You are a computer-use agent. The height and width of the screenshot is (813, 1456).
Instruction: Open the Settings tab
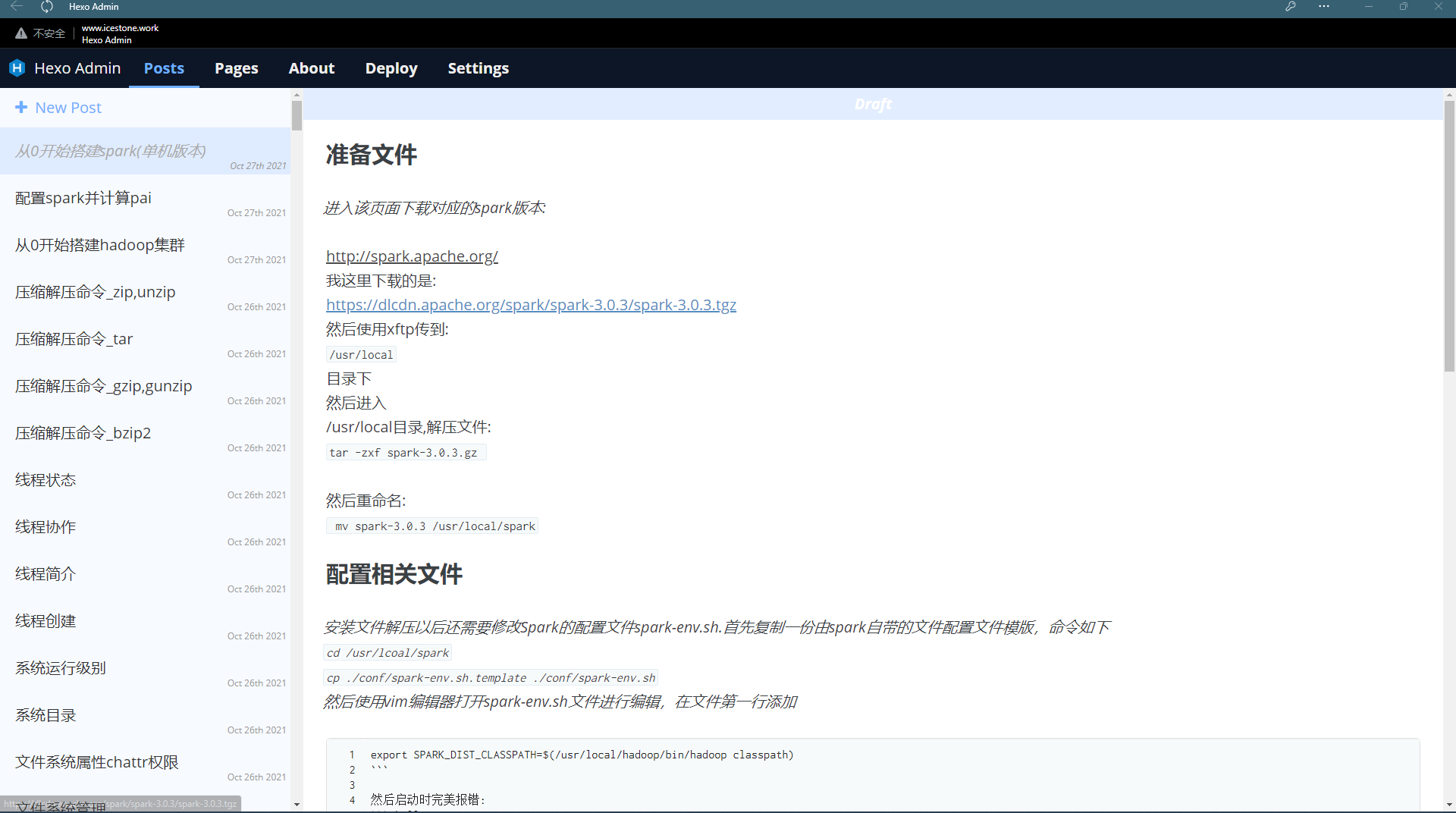[x=479, y=68]
